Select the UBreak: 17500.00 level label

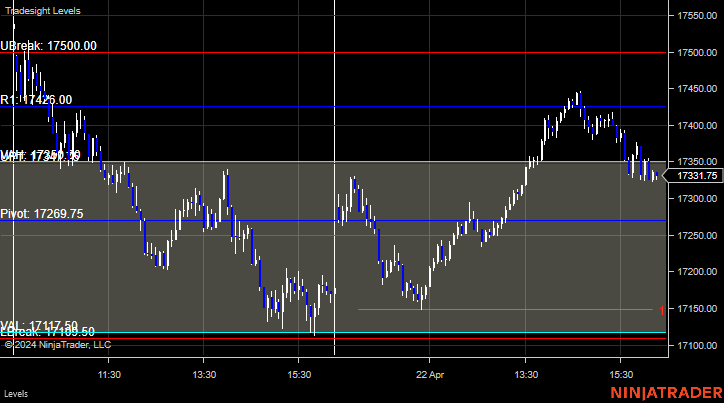(48, 46)
